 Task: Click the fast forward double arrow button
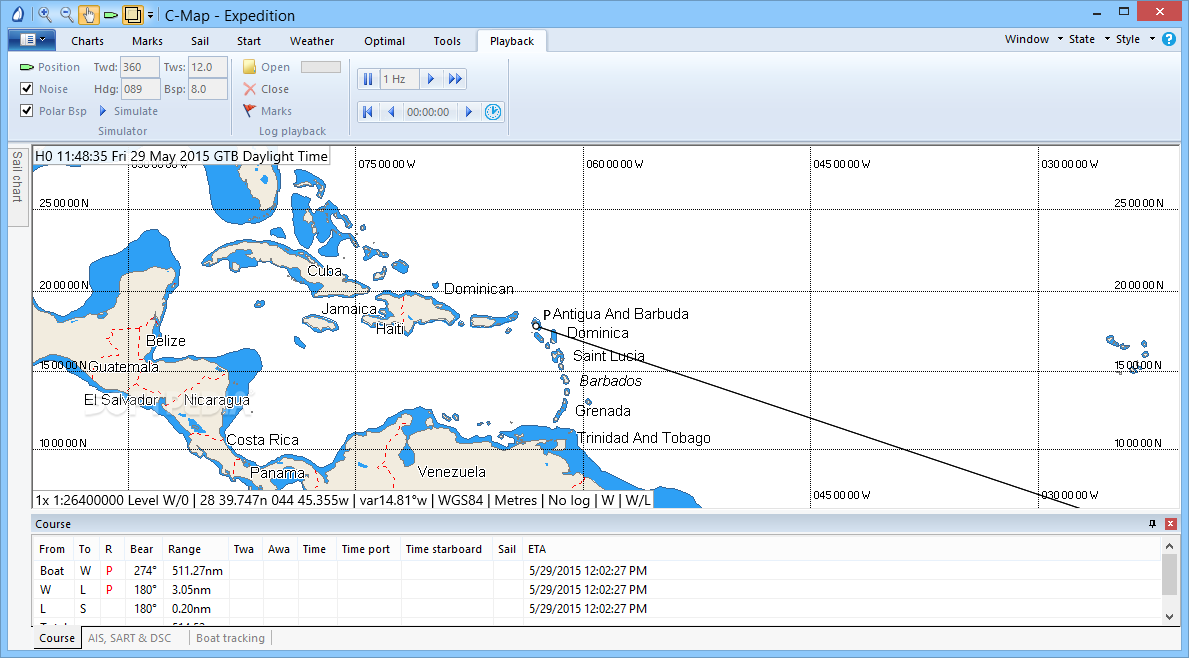(x=454, y=79)
